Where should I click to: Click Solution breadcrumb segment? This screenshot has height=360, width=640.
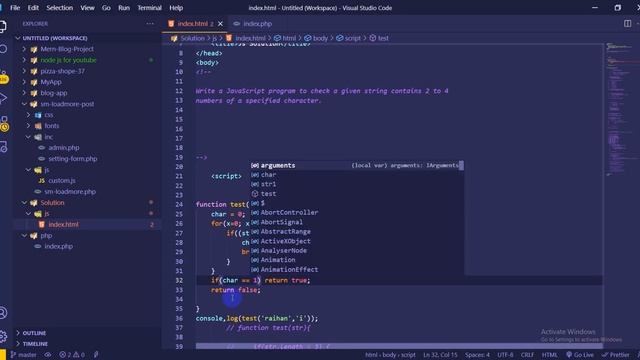192,38
